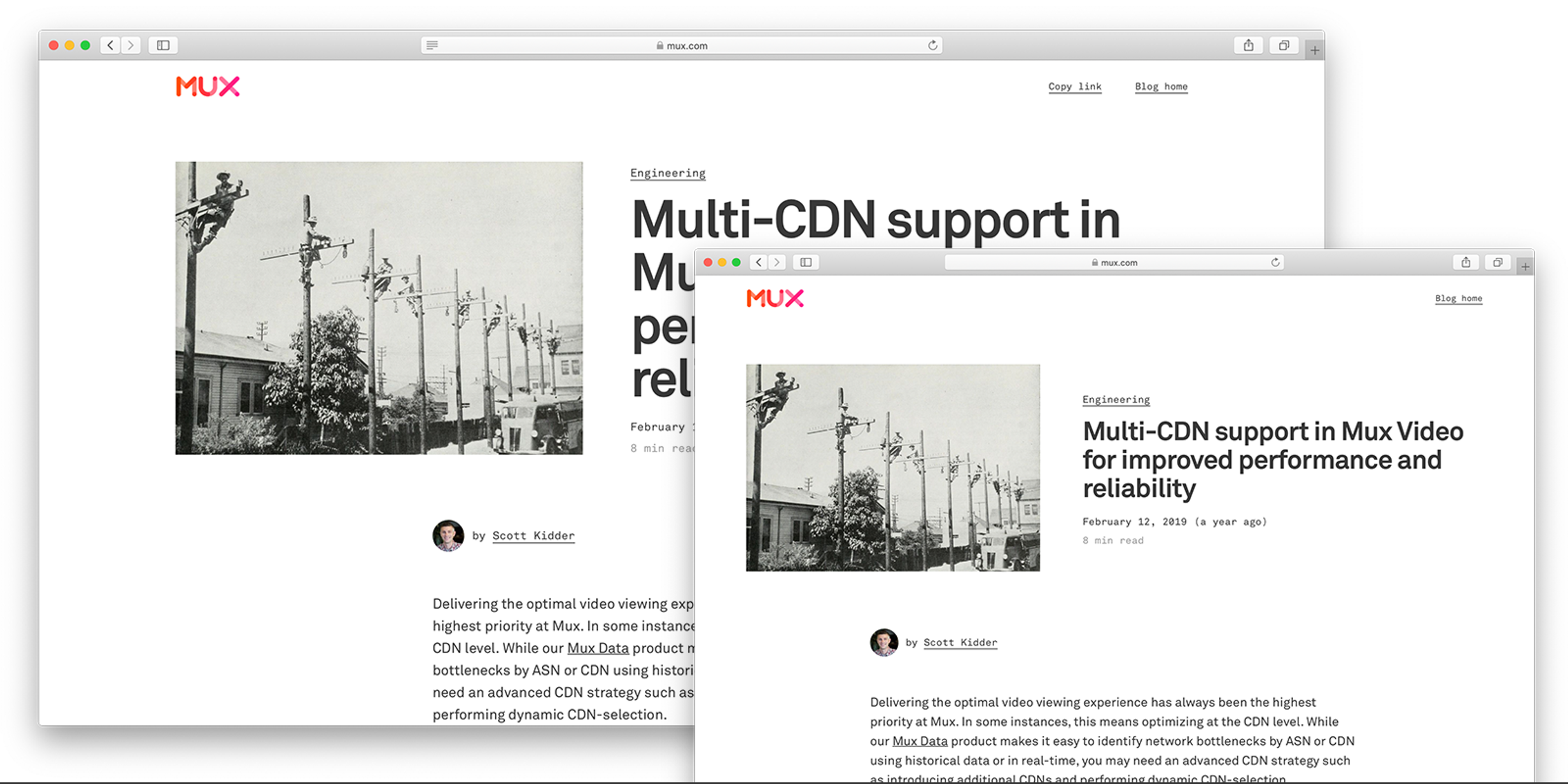The height and width of the screenshot is (784, 1568).
Task: Close the front Safari window
Action: click(x=708, y=262)
